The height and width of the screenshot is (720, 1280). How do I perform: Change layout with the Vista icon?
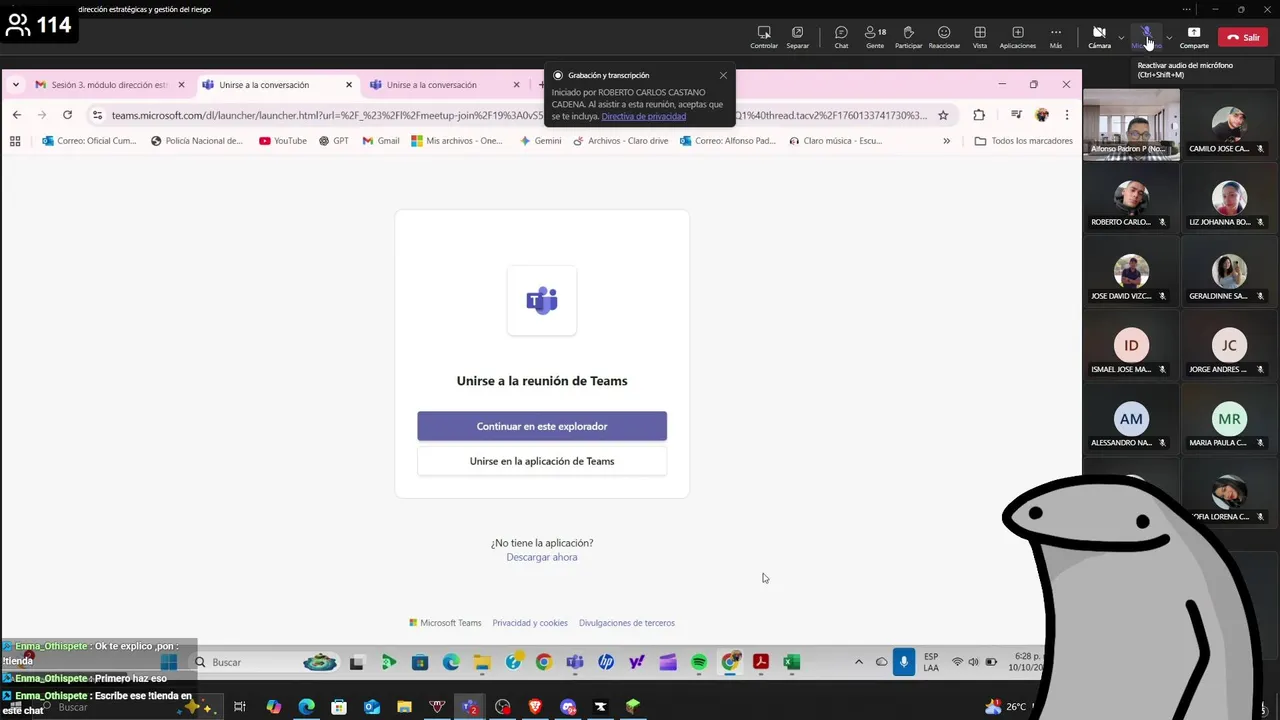click(980, 37)
